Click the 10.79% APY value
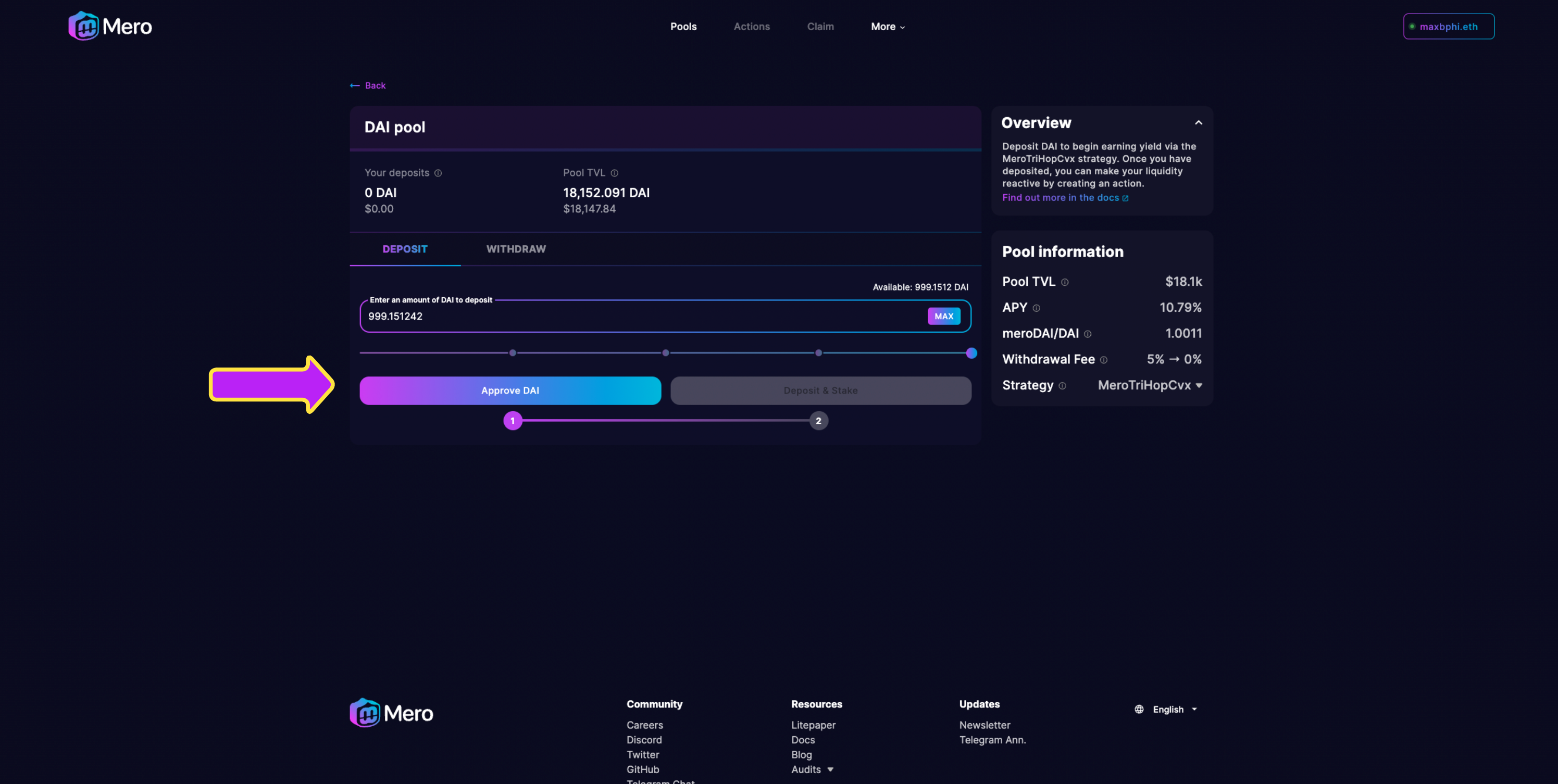The width and height of the screenshot is (1558, 784). pos(1180,308)
